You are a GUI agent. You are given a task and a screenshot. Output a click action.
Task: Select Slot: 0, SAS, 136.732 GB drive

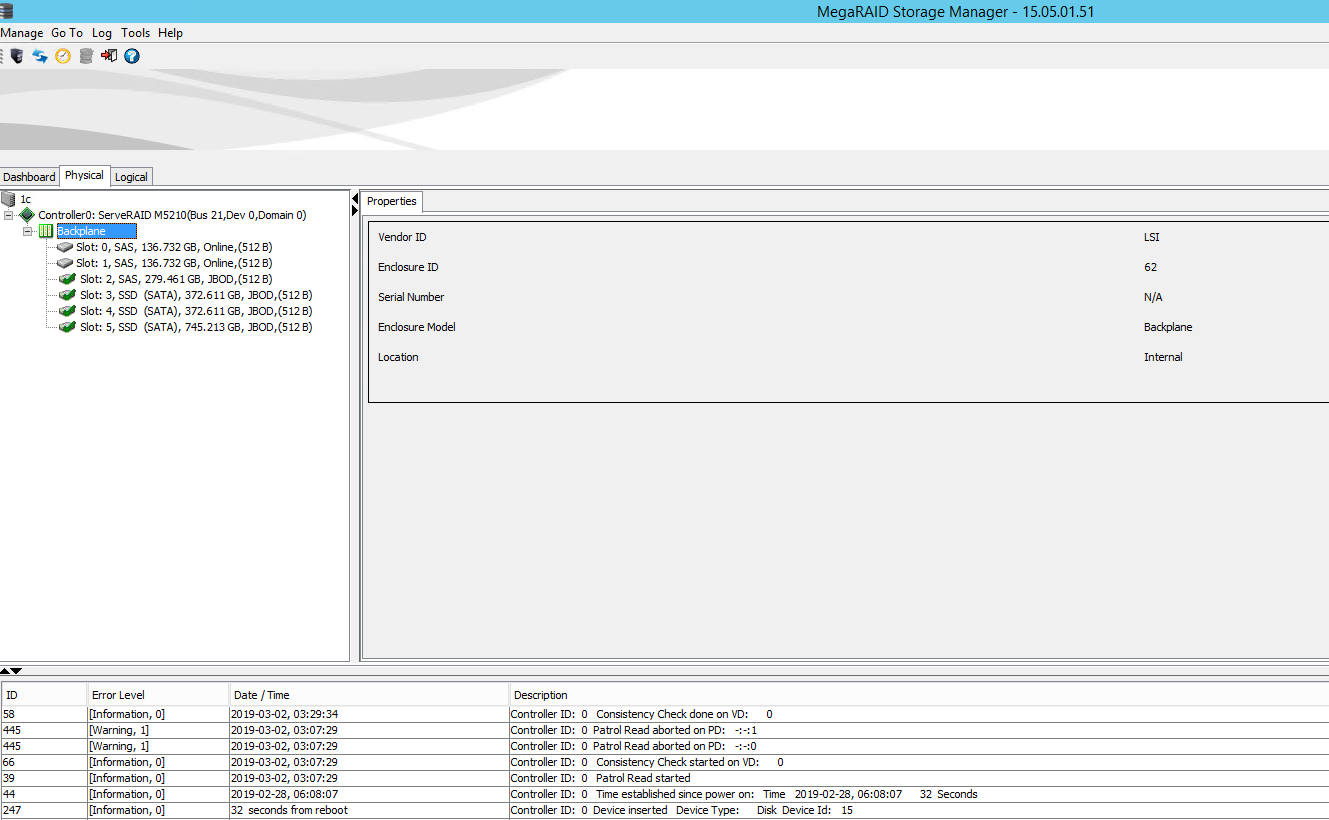click(x=174, y=247)
